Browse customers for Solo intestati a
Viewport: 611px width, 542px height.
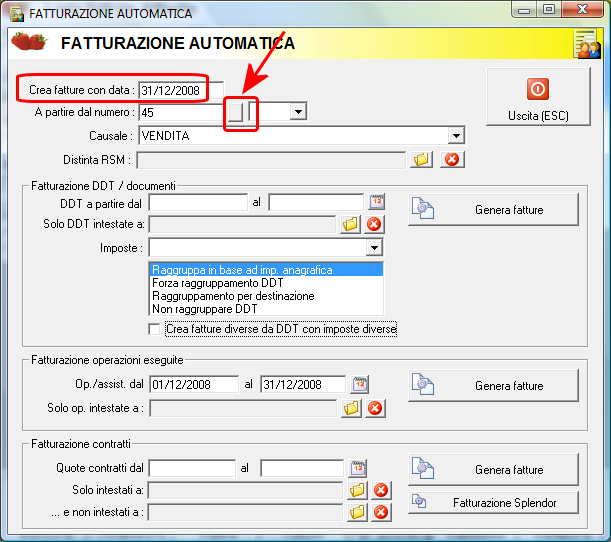357,490
